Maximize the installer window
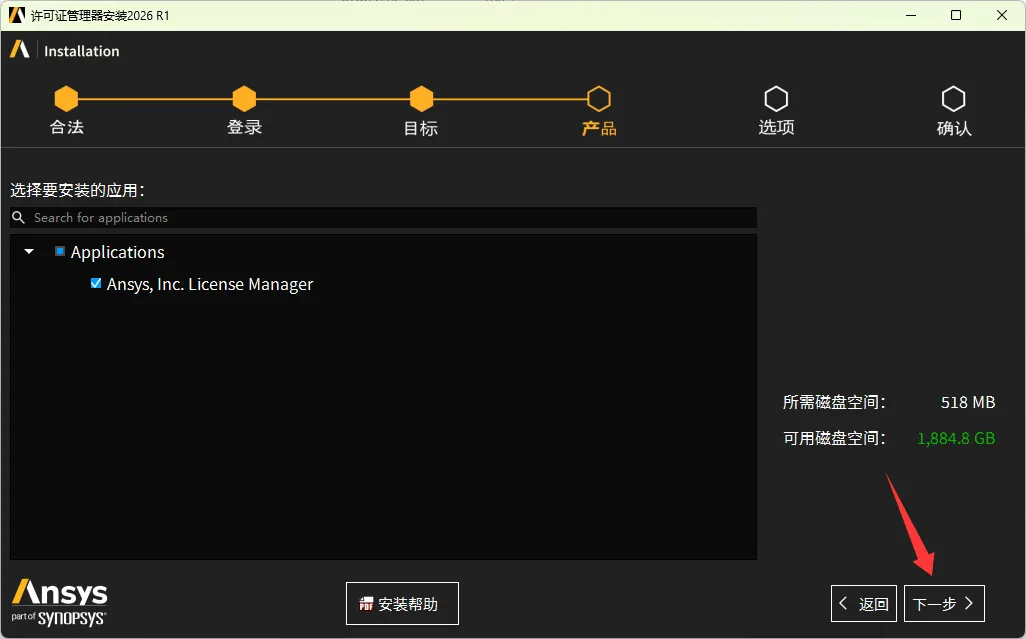Viewport: 1026px width, 639px height. coord(956,15)
